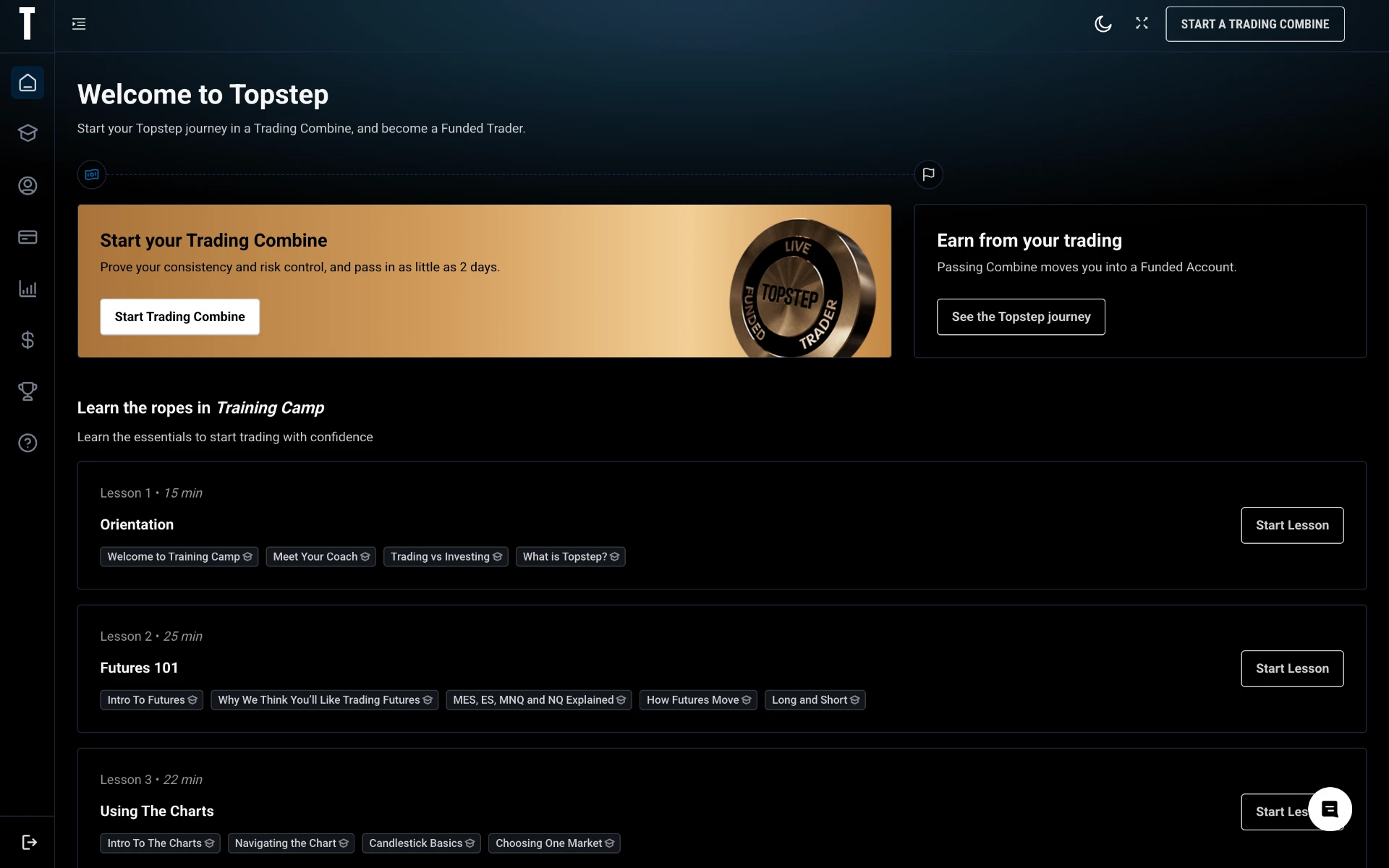Open the billing card sidebar icon
Screen dimensions: 1389x868
point(27,237)
